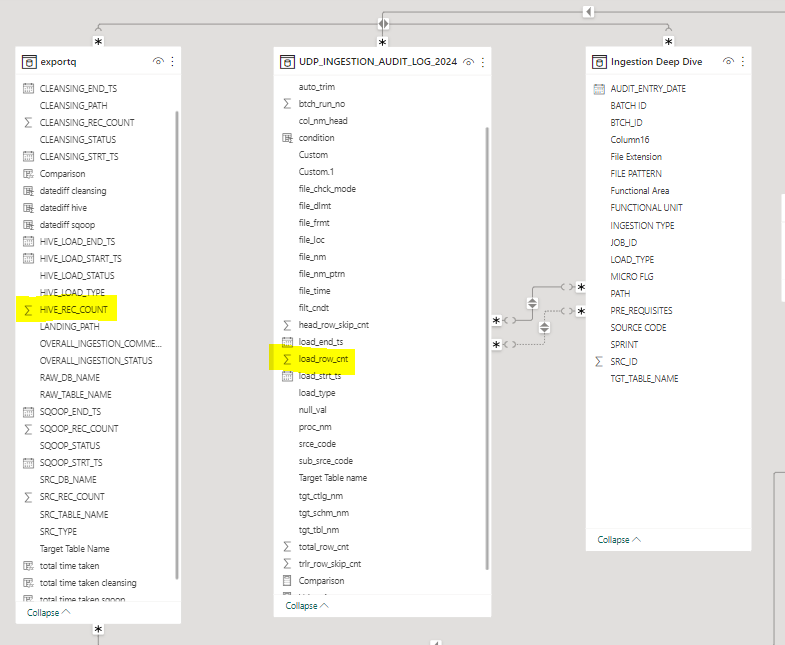This screenshot has width=785, height=645.
Task: Click the Ingestion Deep Dive table icon
Action: [x=599, y=62]
